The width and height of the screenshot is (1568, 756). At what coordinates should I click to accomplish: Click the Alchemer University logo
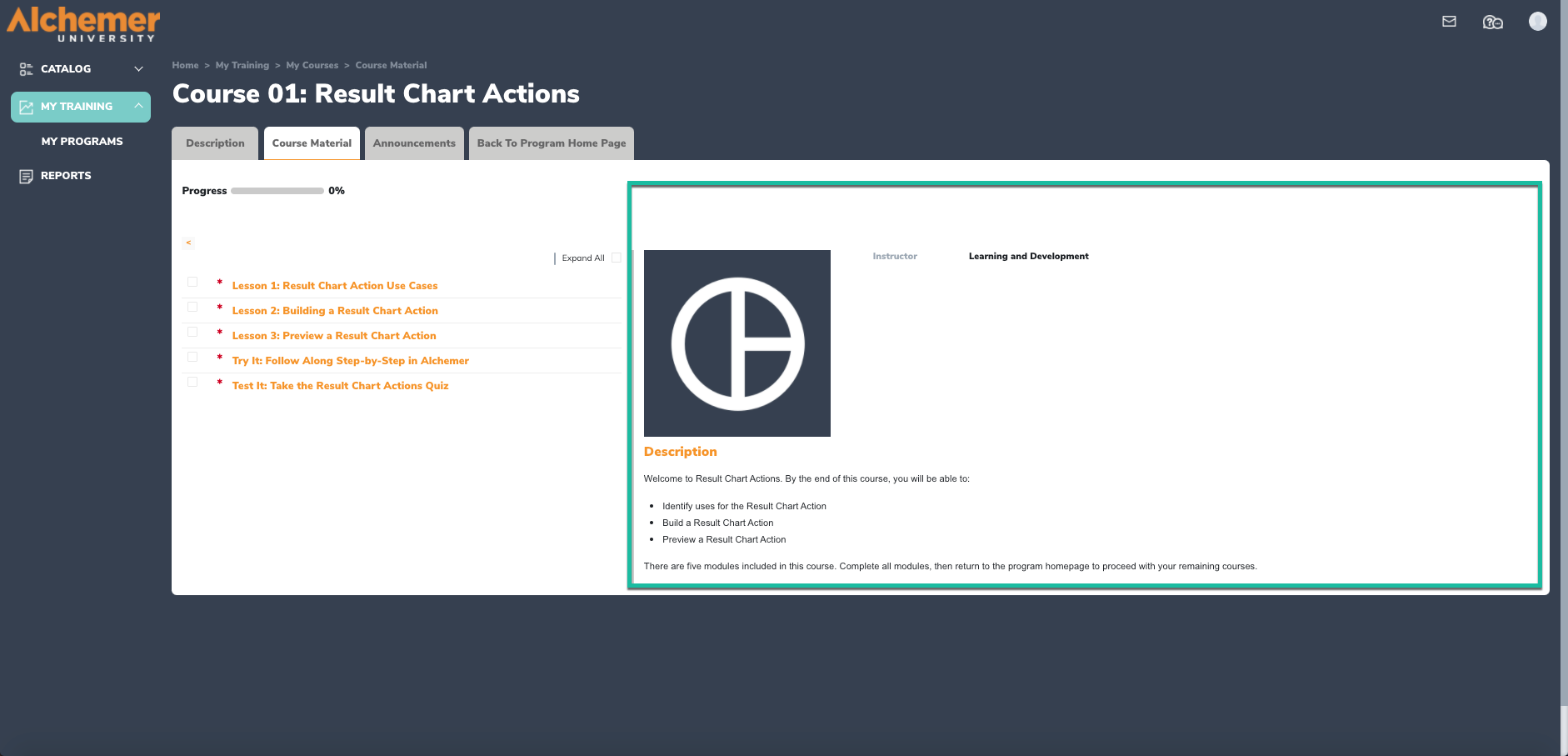83,24
